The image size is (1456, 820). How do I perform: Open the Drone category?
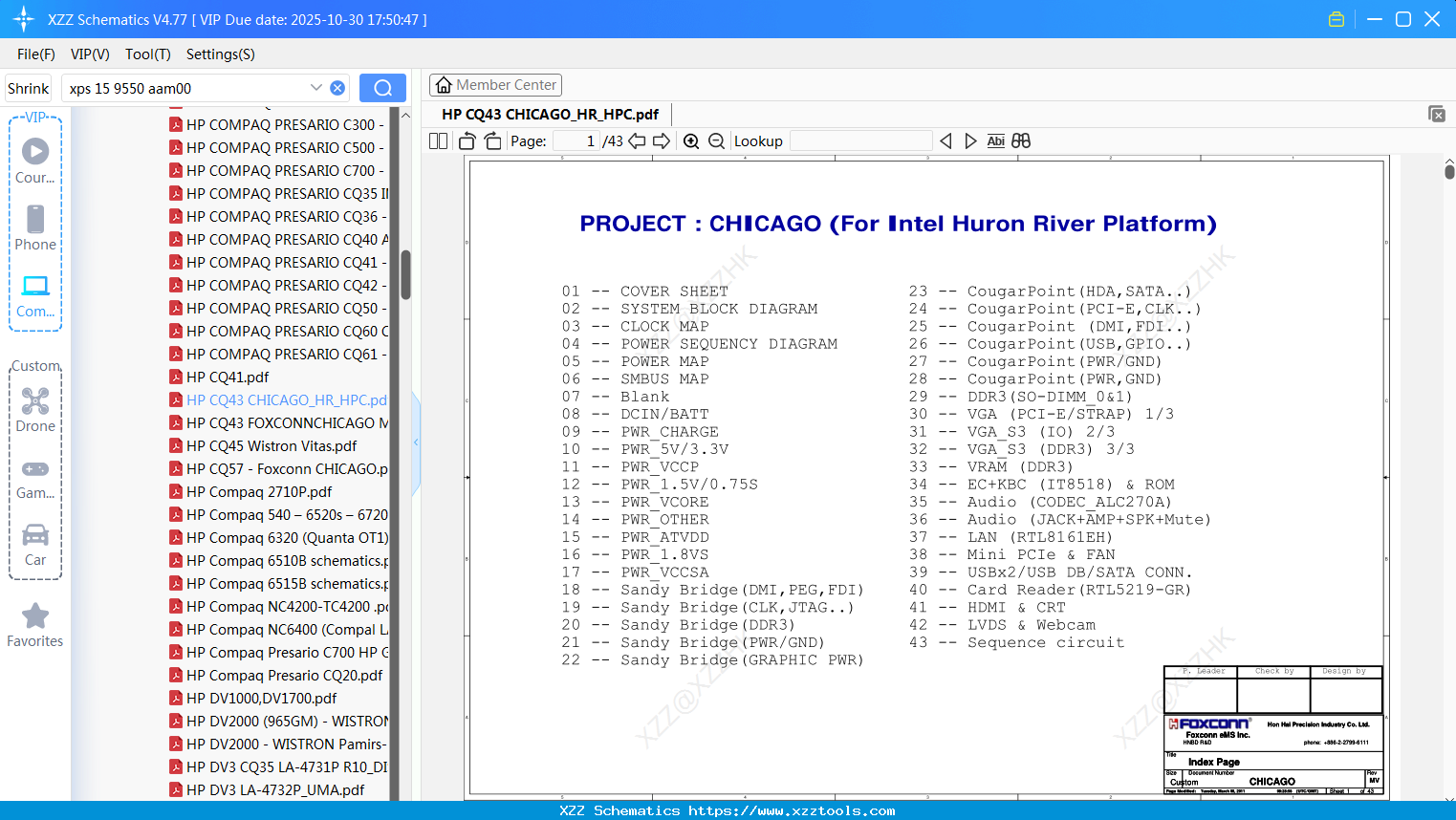click(35, 410)
